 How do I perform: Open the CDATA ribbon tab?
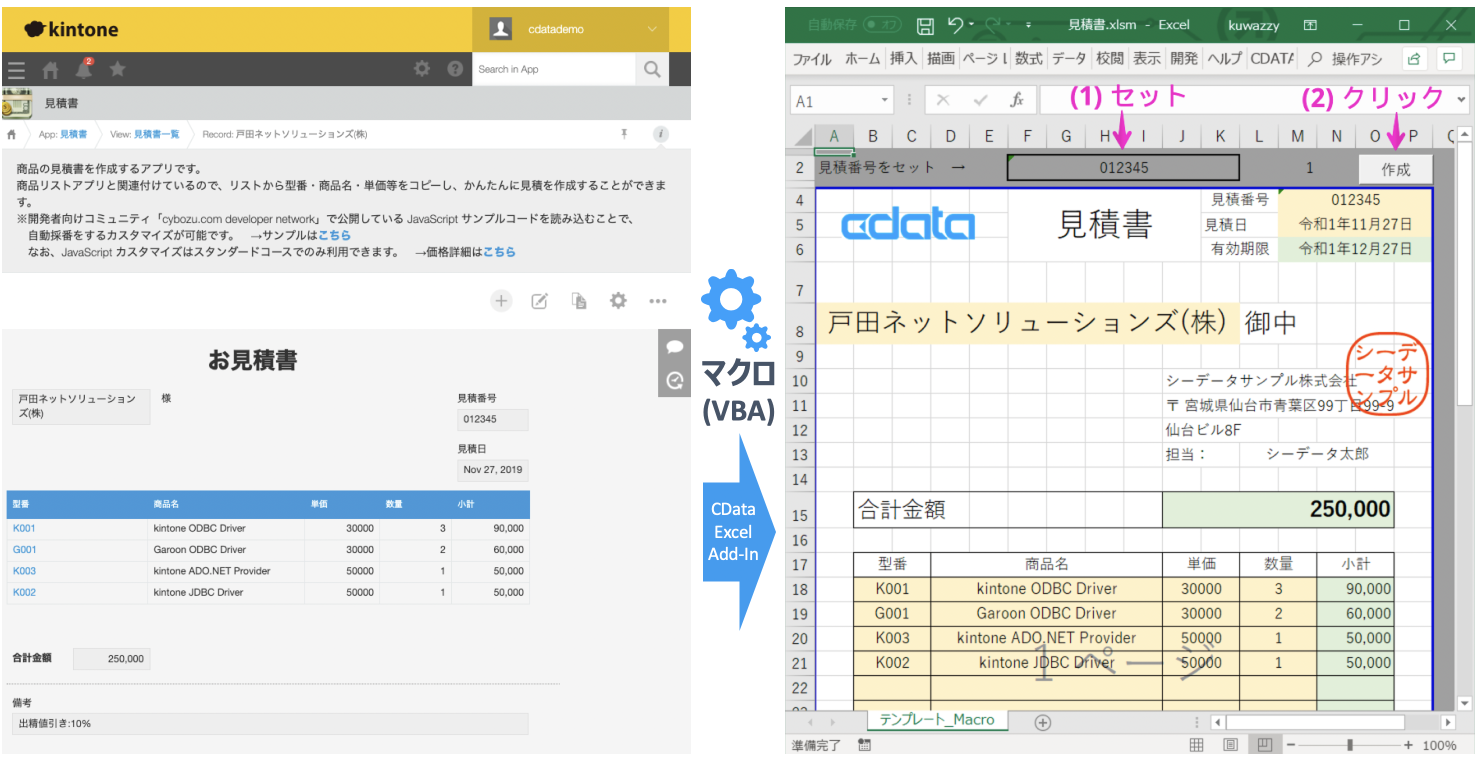coord(1272,59)
